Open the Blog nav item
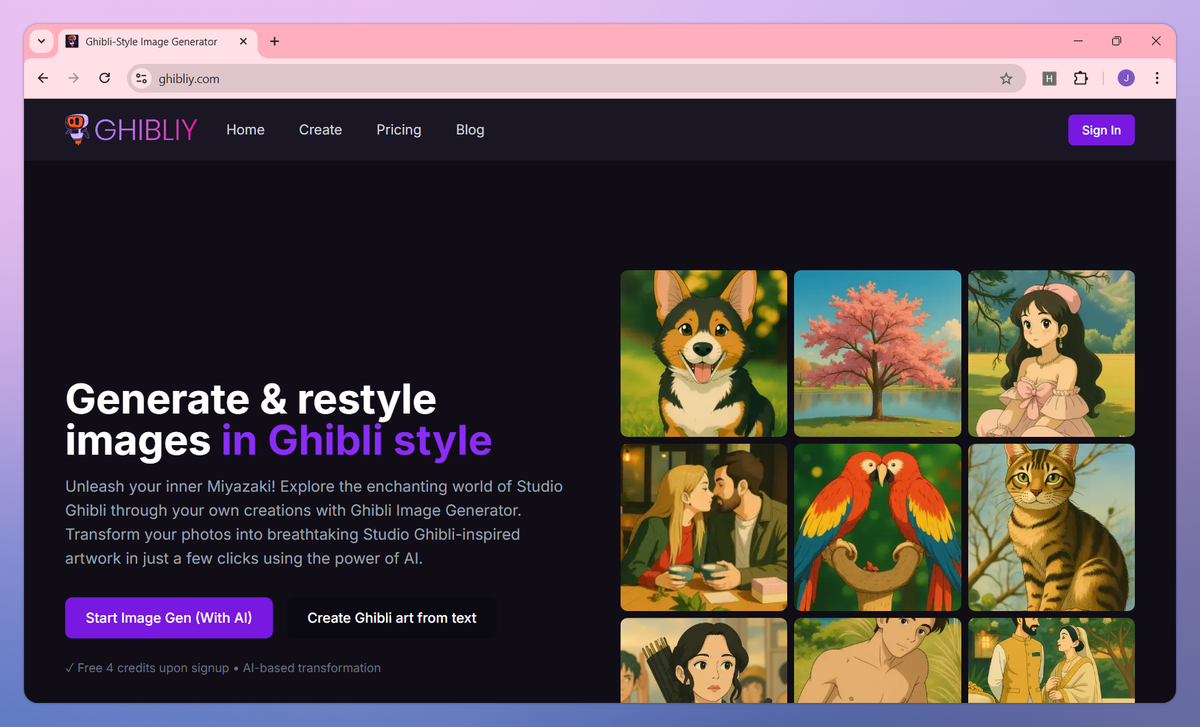The image size is (1200, 727). (x=470, y=130)
